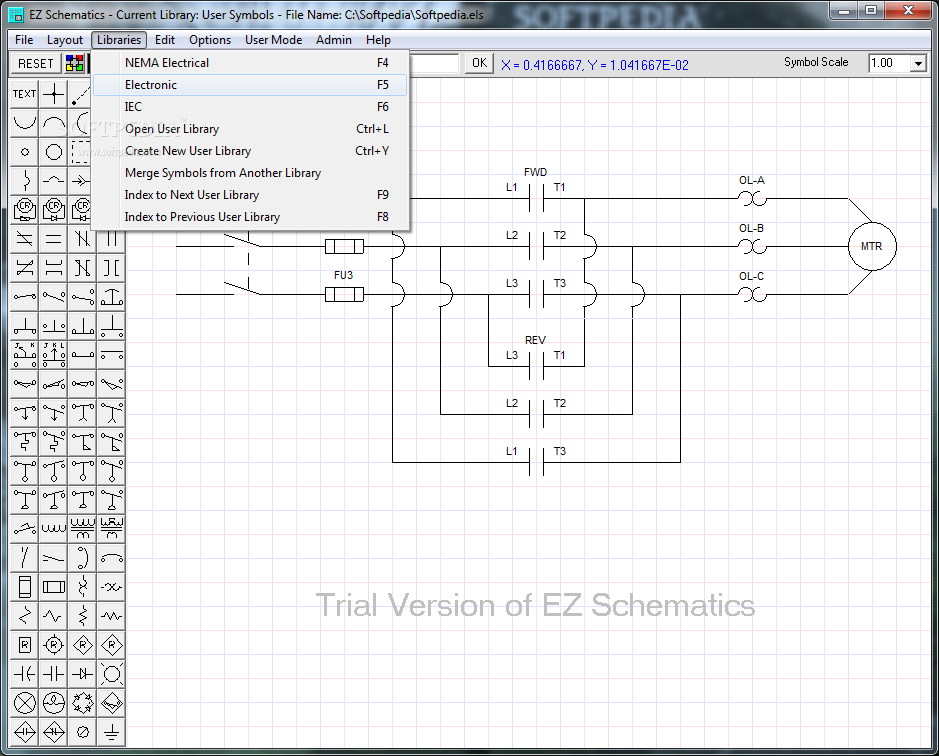Click the Symbol Scale value field 1.00
This screenshot has width=939, height=756.
[889, 63]
